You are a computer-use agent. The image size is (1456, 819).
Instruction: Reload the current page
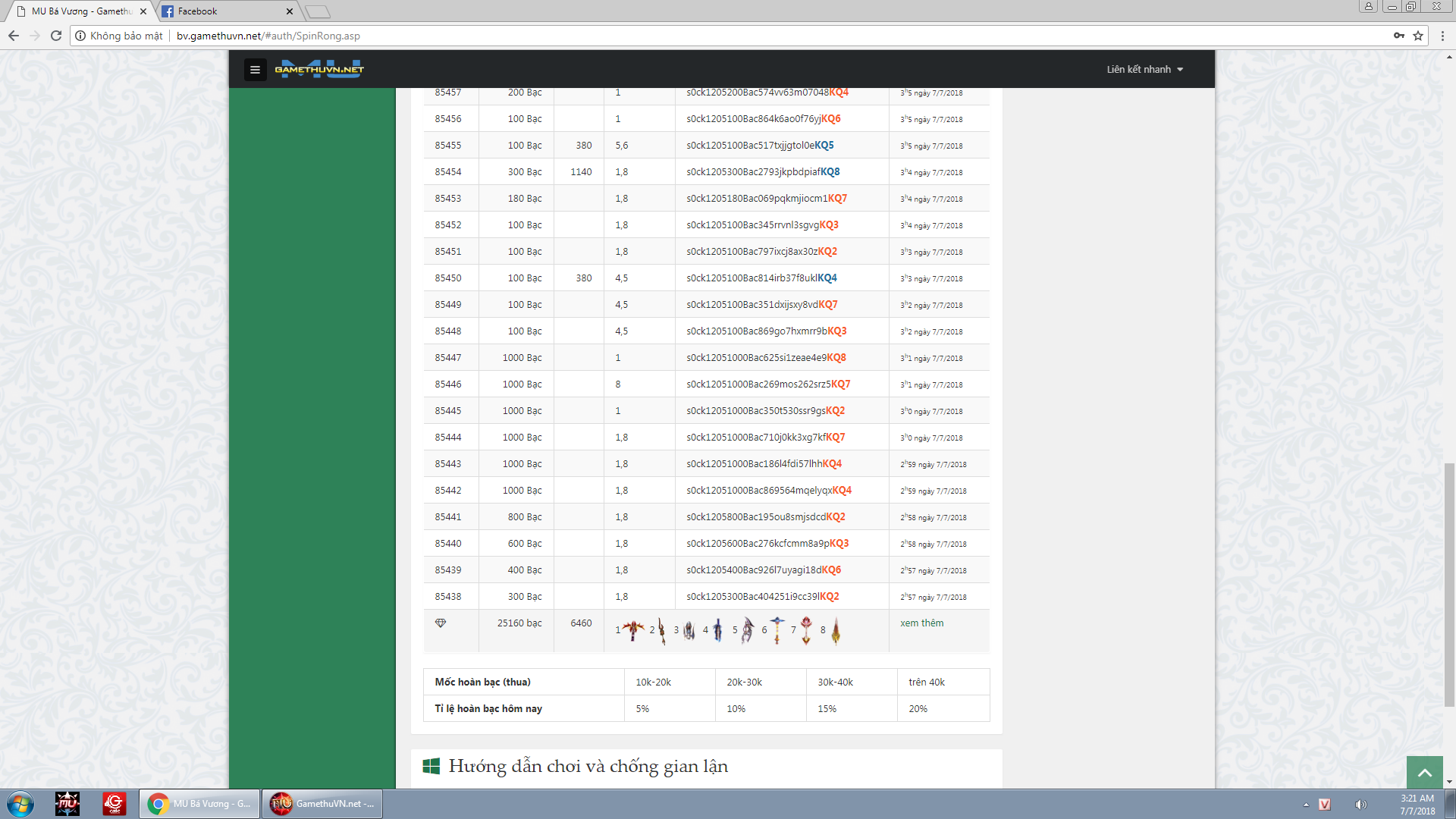click(x=56, y=36)
